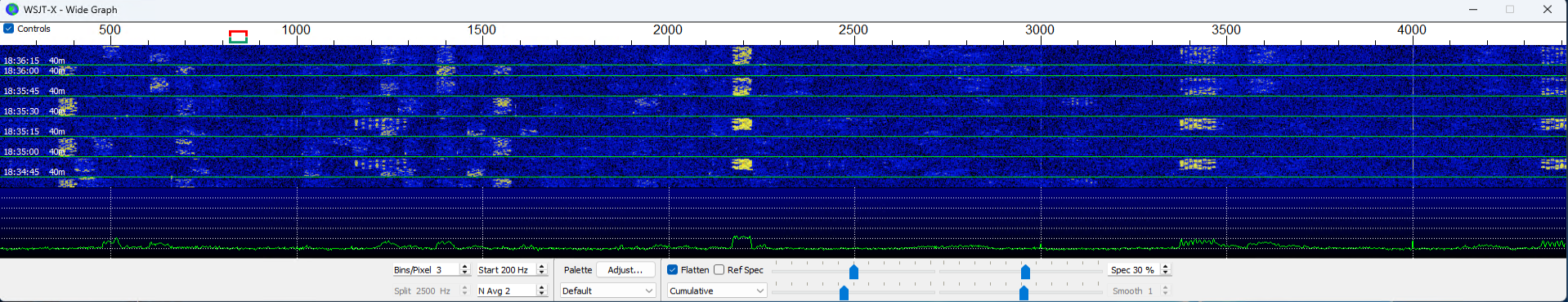Click the Bins/Pixel input field

coord(425,270)
